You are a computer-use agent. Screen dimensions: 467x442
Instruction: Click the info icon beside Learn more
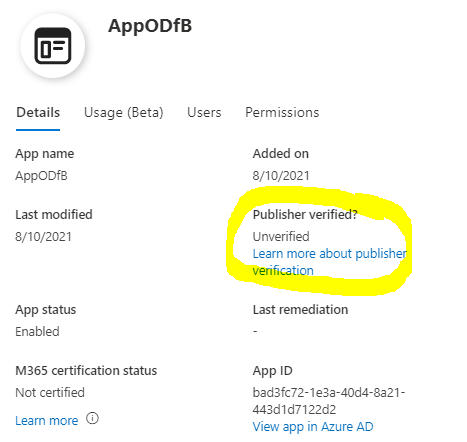pyautogui.click(x=92, y=418)
